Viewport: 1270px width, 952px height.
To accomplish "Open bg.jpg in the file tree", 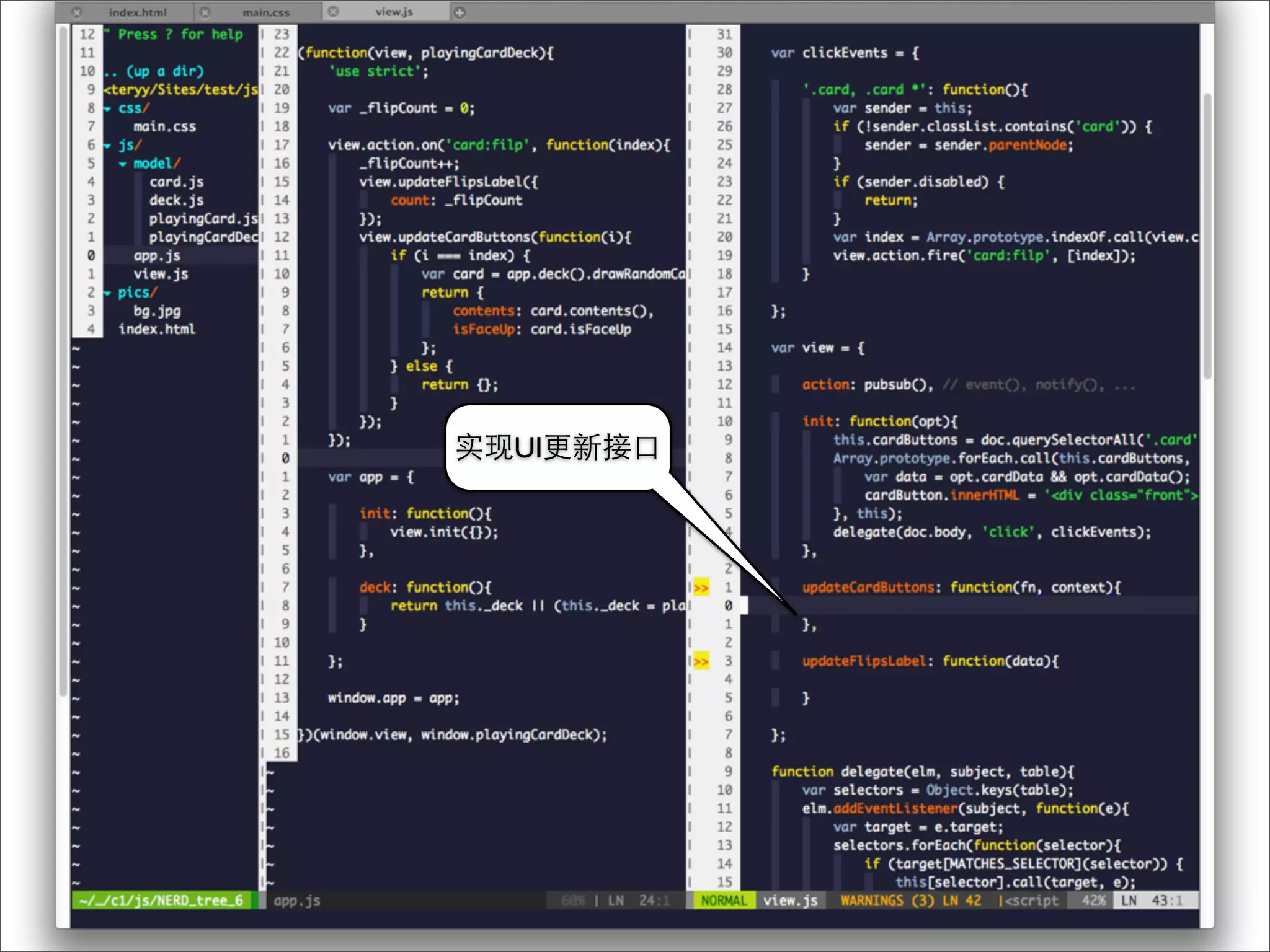I will [158, 311].
